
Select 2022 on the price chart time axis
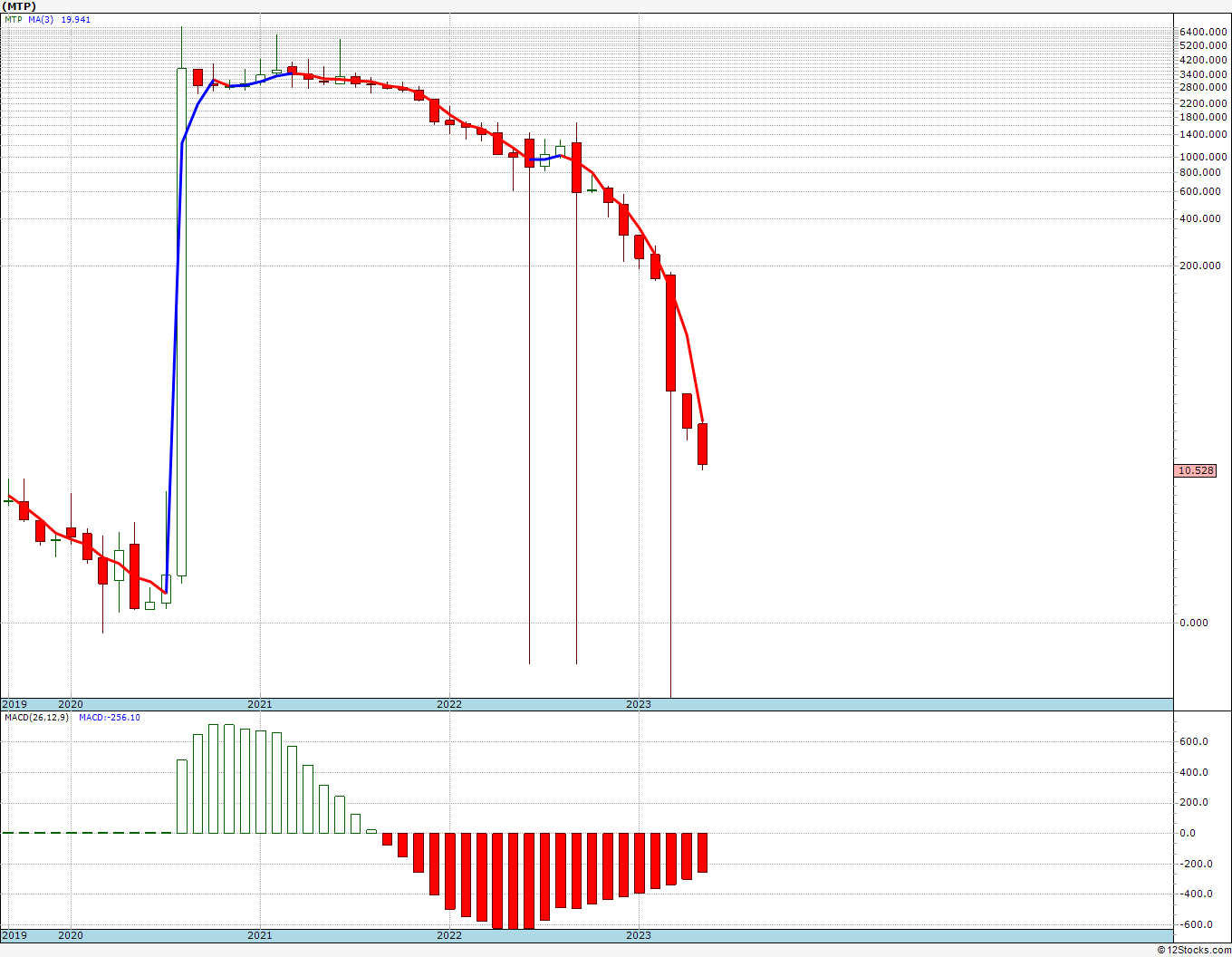point(449,704)
